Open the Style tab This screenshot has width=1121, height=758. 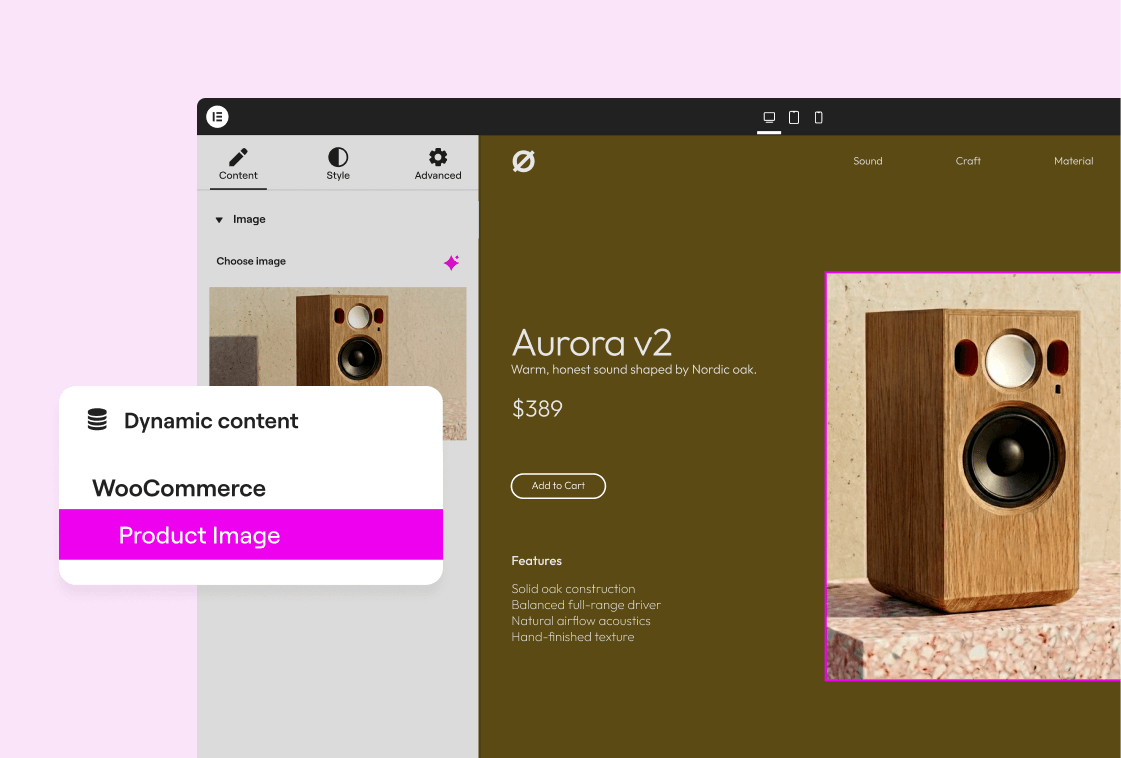(338, 164)
